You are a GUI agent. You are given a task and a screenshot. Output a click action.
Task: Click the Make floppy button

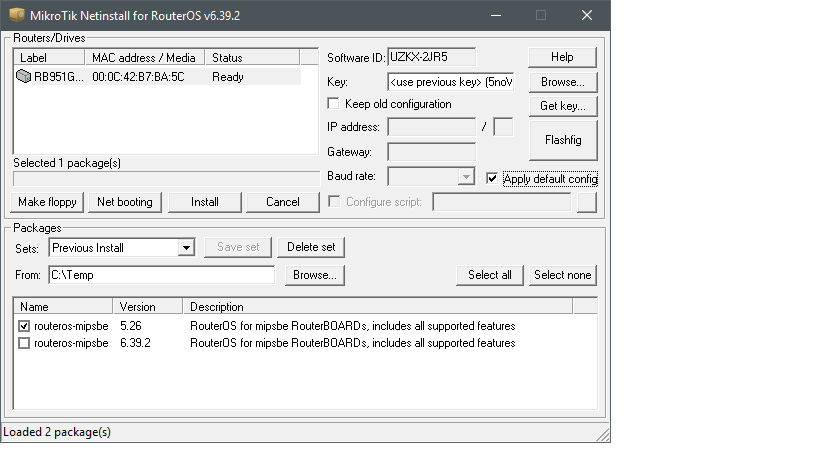point(47,202)
